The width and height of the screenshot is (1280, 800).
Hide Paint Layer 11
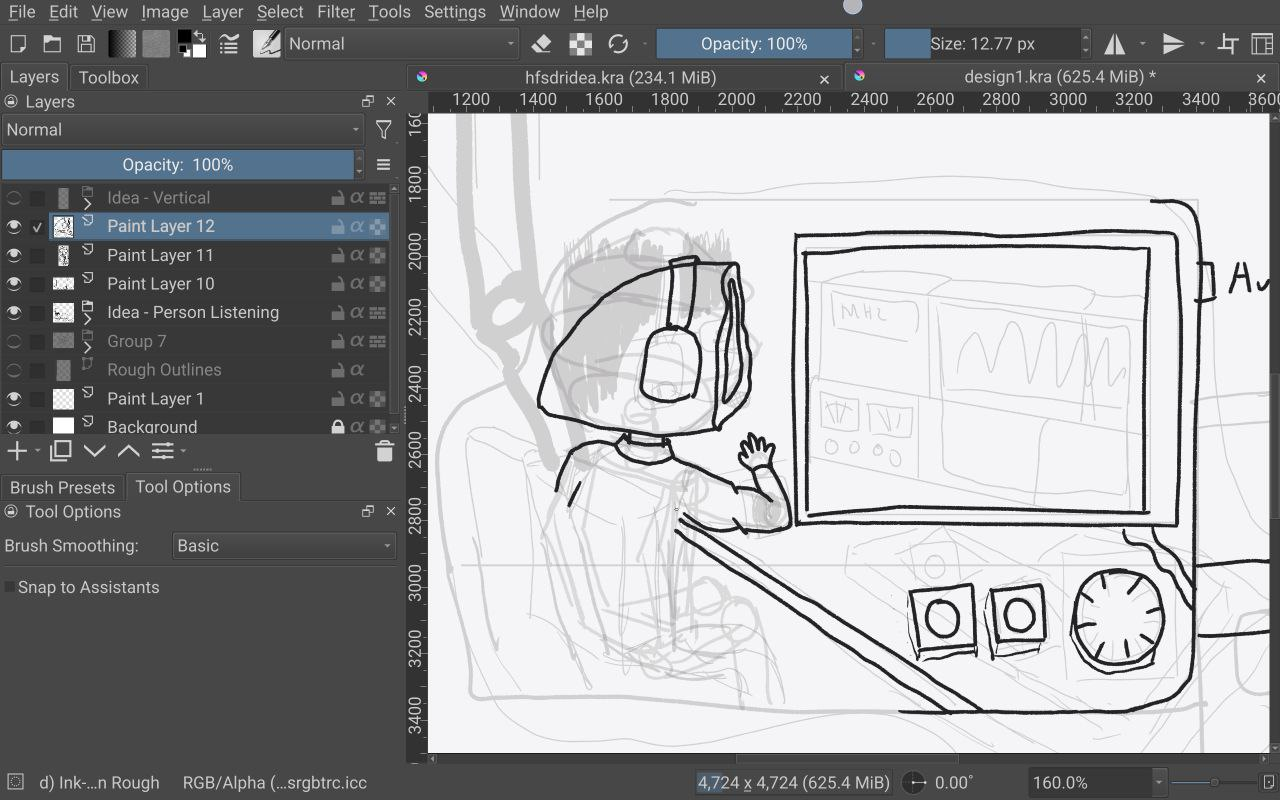(x=14, y=255)
